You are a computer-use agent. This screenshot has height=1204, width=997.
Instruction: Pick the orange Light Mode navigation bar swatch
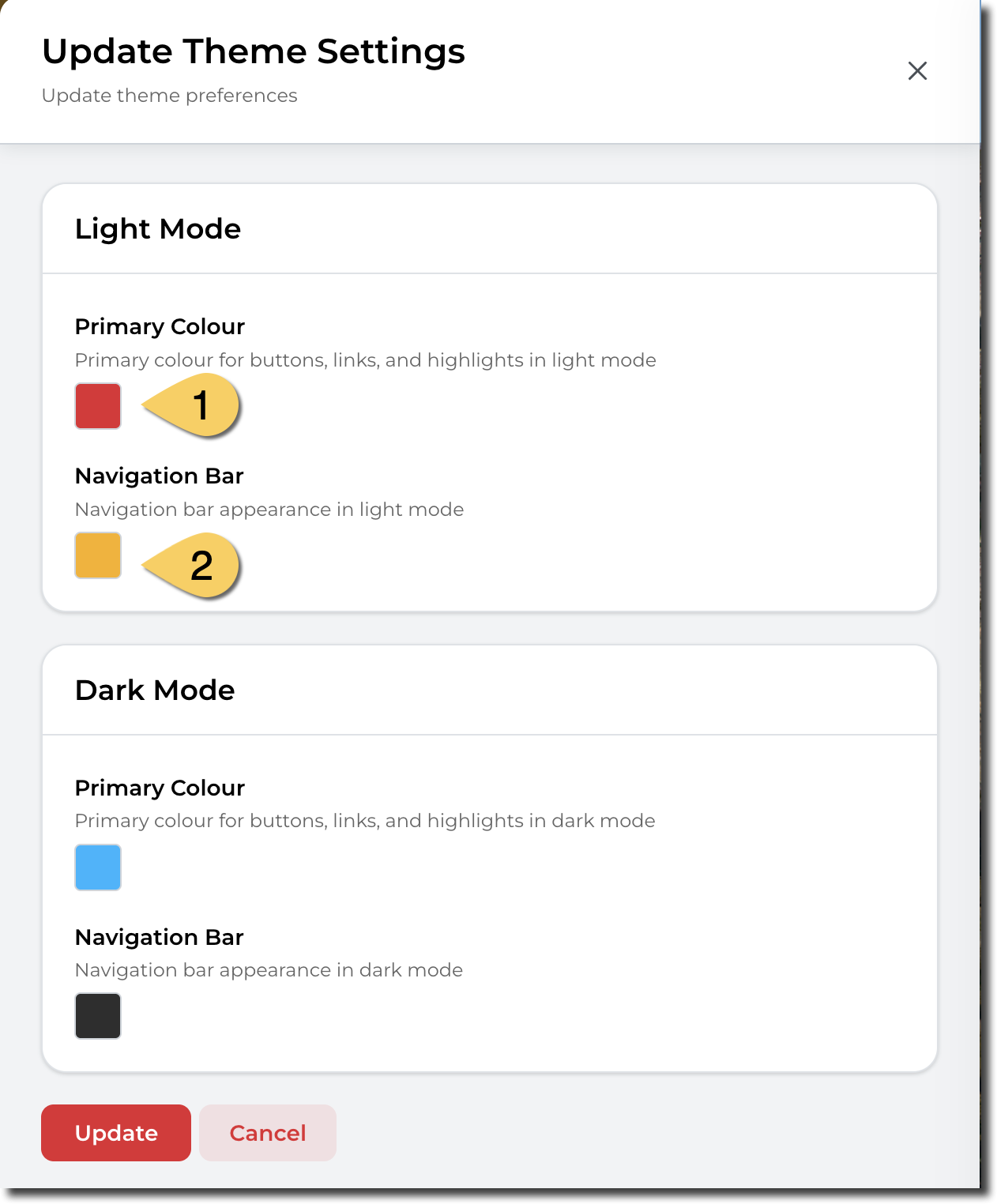pos(98,555)
